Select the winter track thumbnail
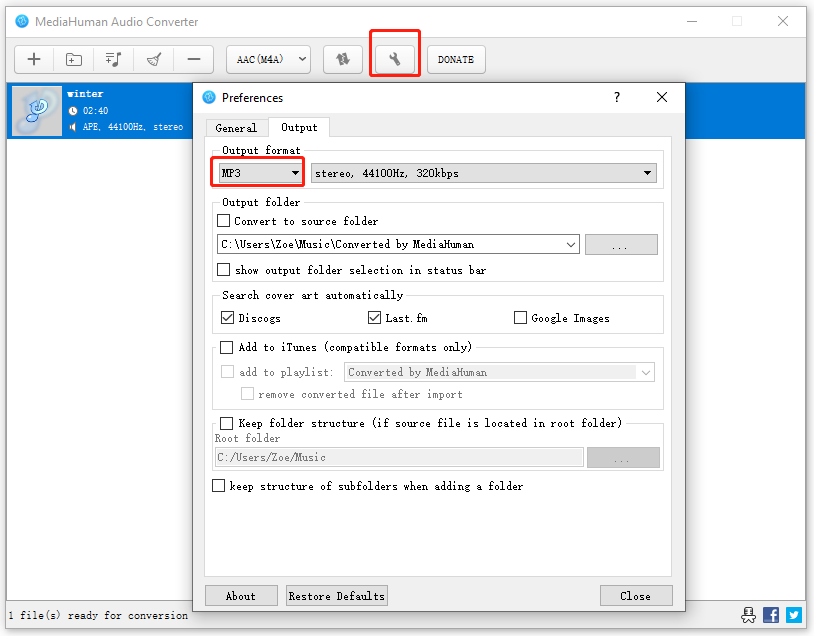Viewport: 814px width, 636px height. click(x=37, y=111)
